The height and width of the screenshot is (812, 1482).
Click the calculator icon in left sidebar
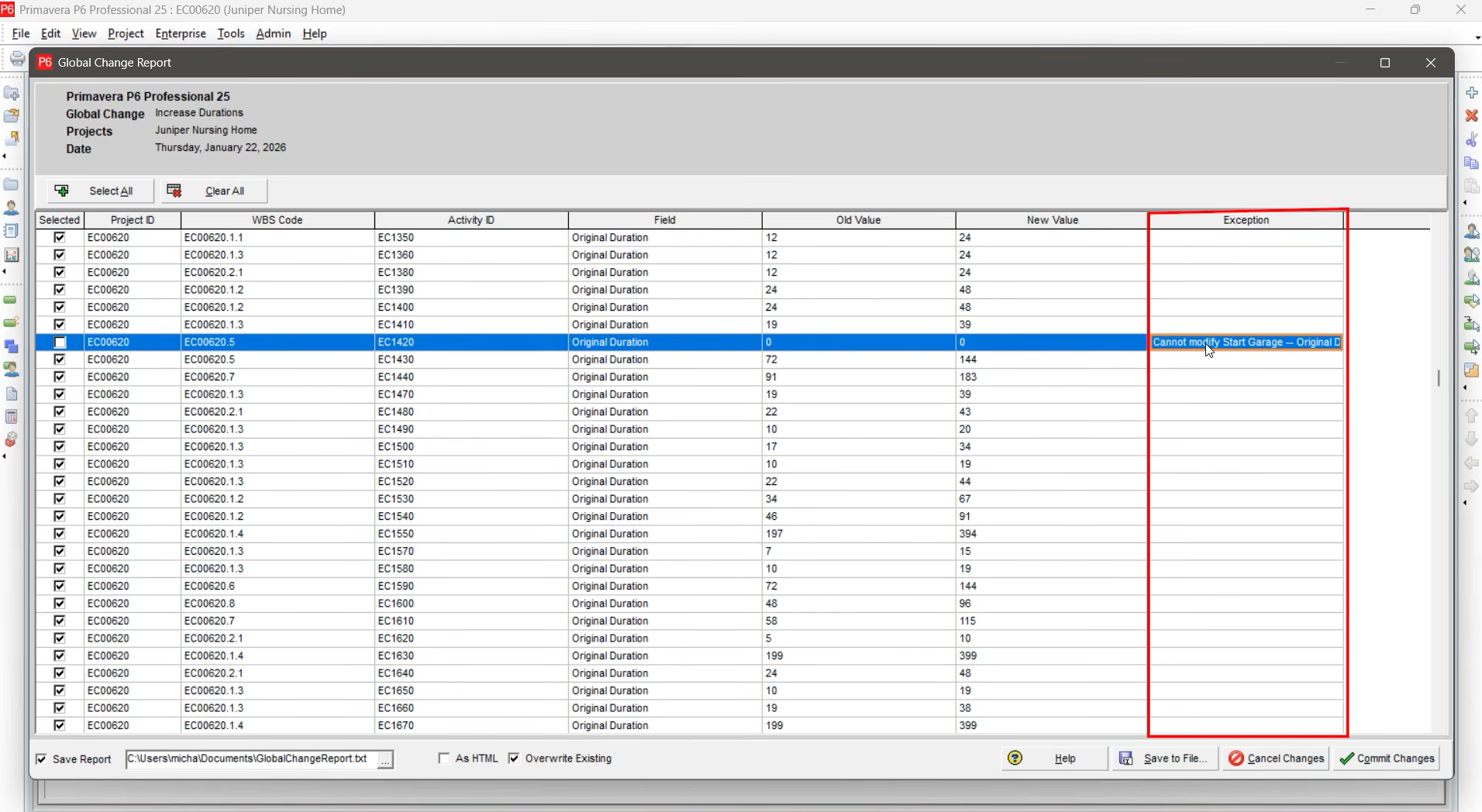[12, 417]
